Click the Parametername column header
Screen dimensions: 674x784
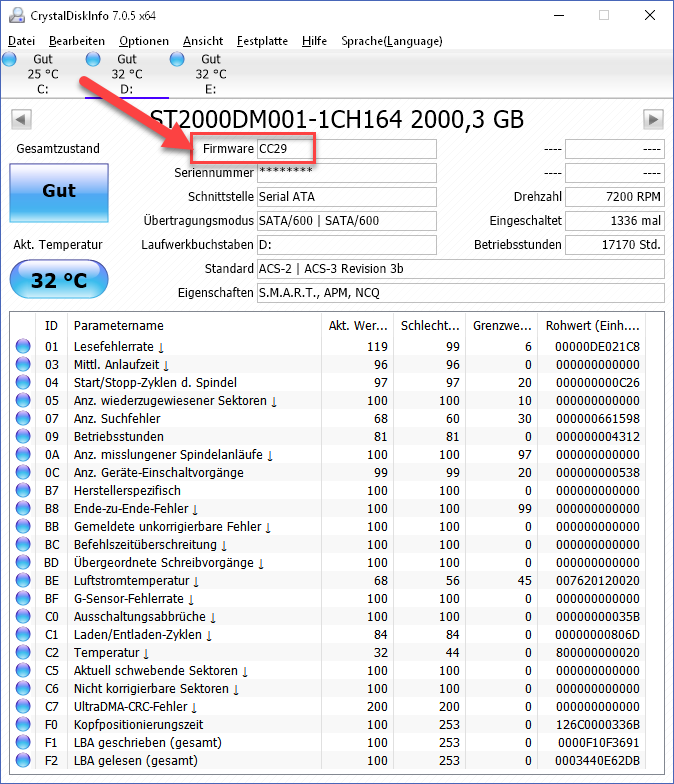point(194,326)
